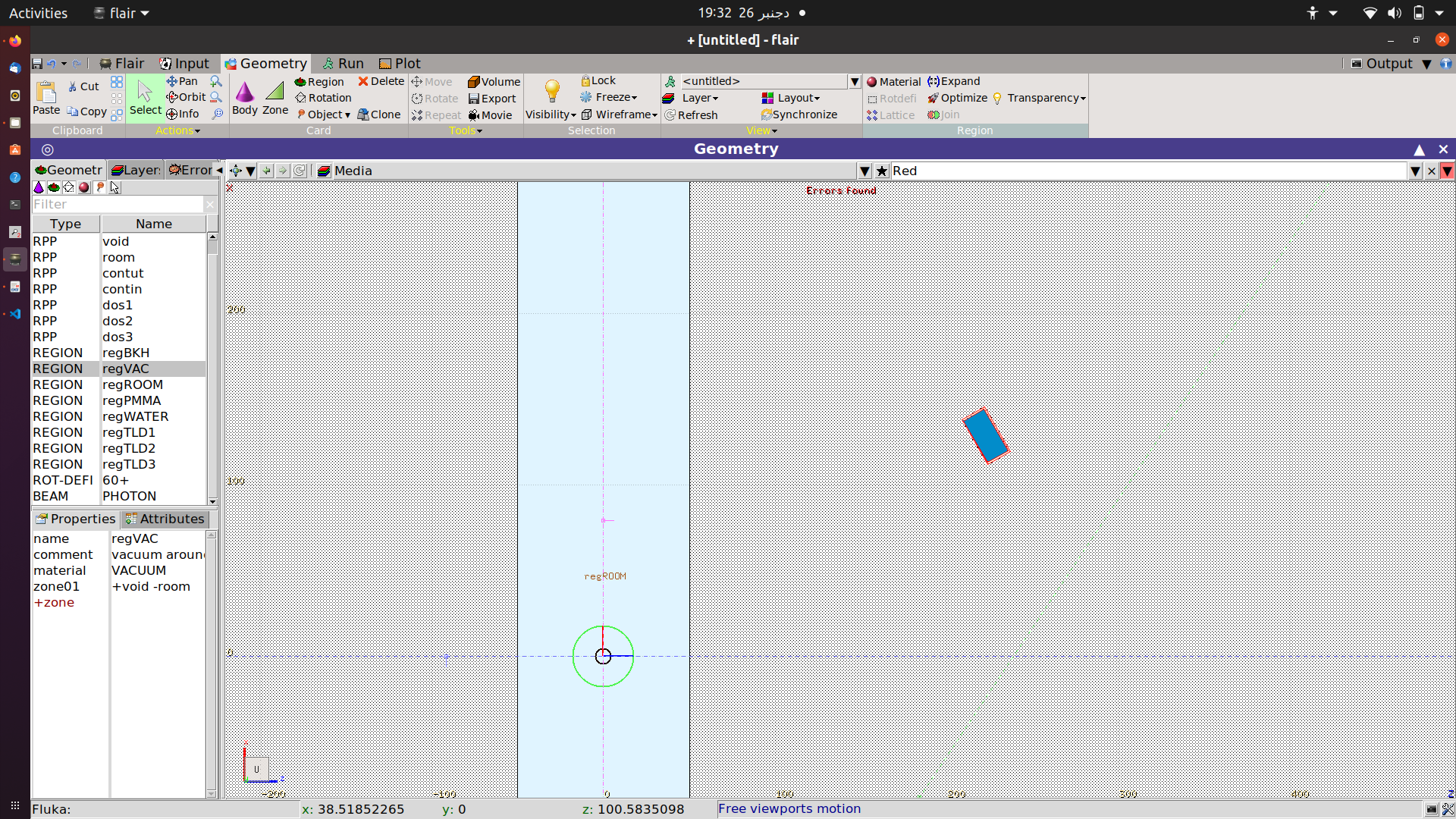Toggle the Select action tool
1456x819 pixels.
coord(145,97)
